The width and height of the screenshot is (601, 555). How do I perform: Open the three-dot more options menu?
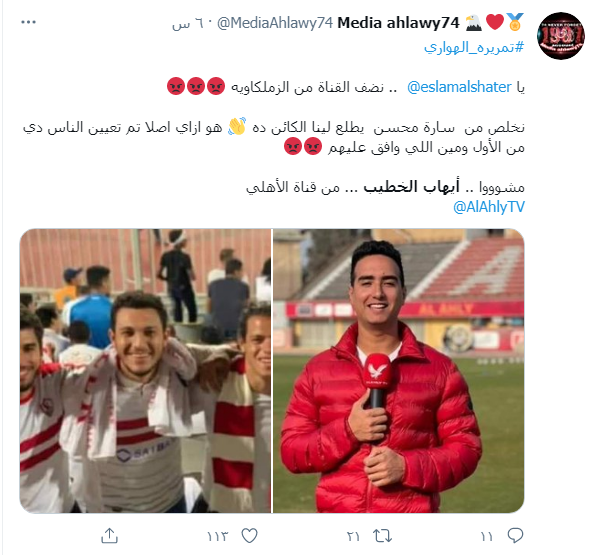click(28, 22)
